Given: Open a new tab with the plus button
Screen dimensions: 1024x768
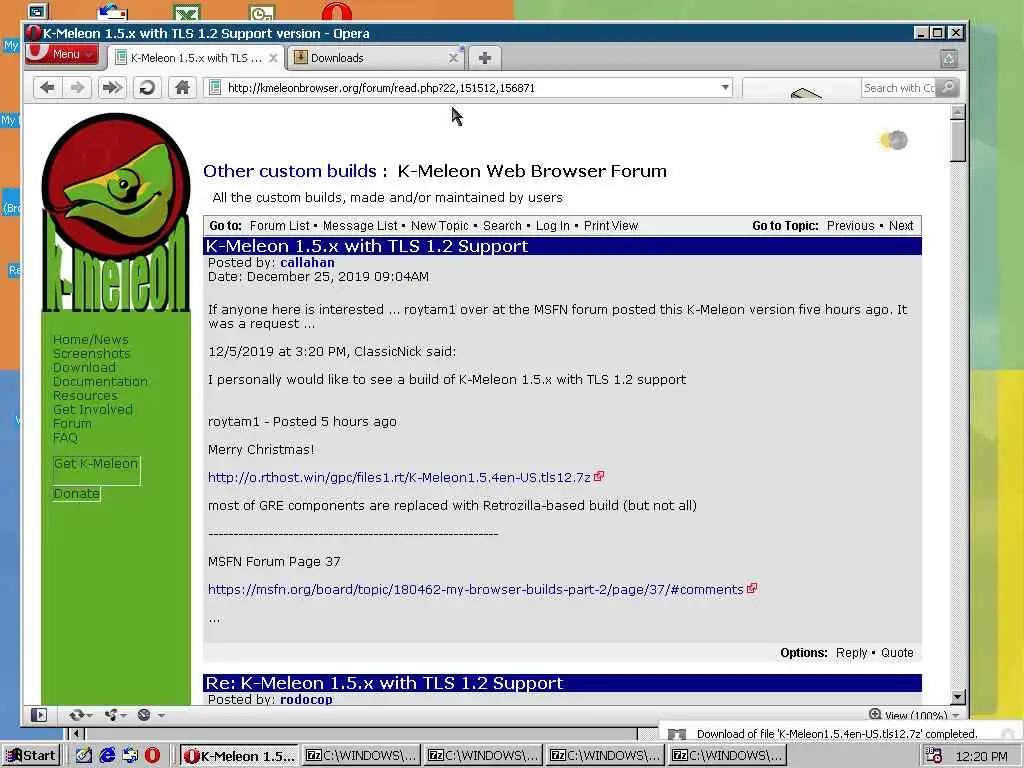Looking at the screenshot, I should [x=485, y=58].
